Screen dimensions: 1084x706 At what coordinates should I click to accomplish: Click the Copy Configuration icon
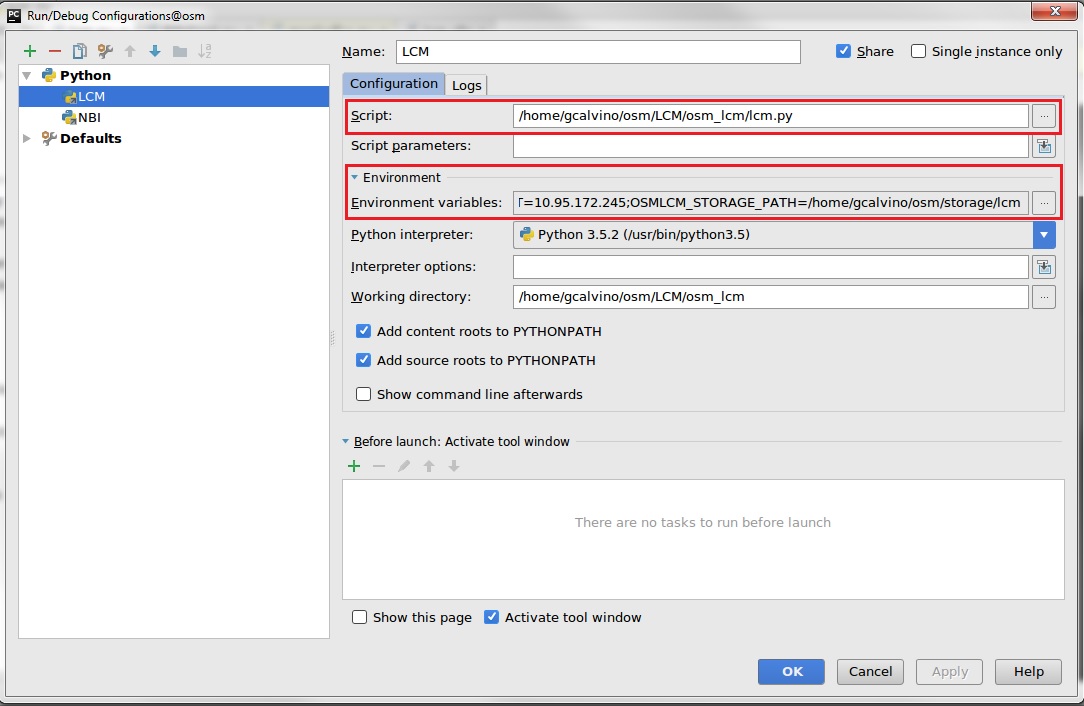80,51
